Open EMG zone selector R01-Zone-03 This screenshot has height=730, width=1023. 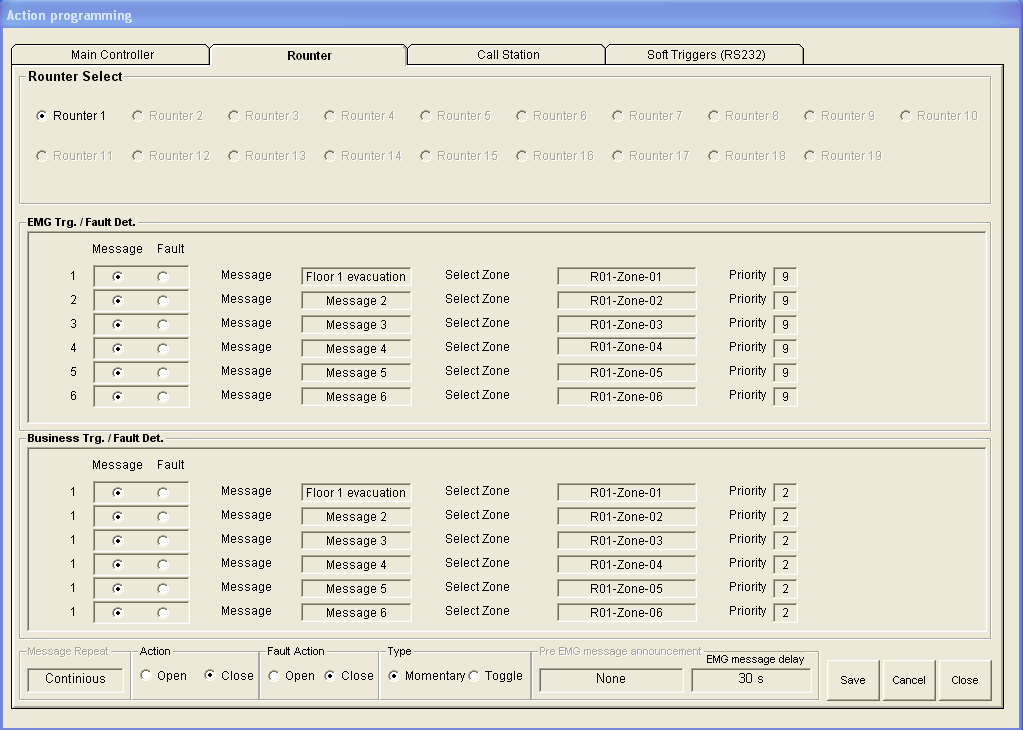tap(626, 324)
